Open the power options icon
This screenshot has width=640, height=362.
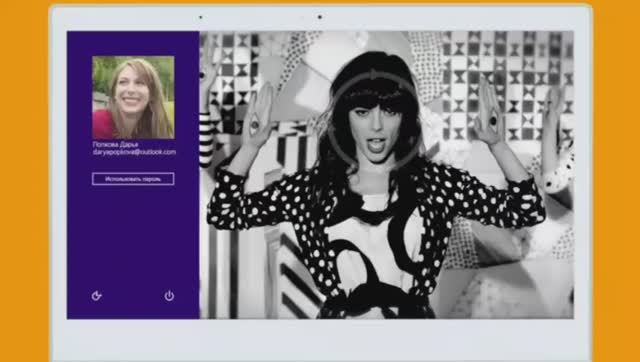pos(169,296)
